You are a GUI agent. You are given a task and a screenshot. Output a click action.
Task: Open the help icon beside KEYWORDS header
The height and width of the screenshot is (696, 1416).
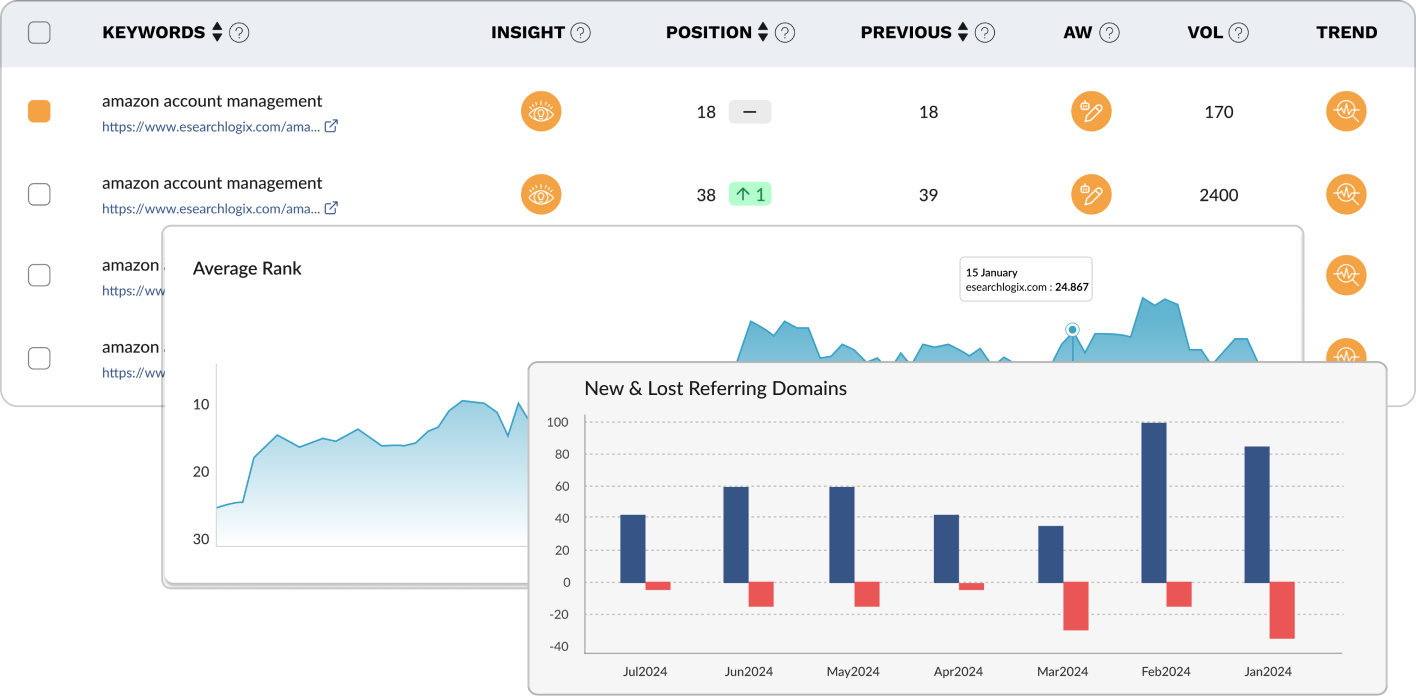(x=238, y=32)
